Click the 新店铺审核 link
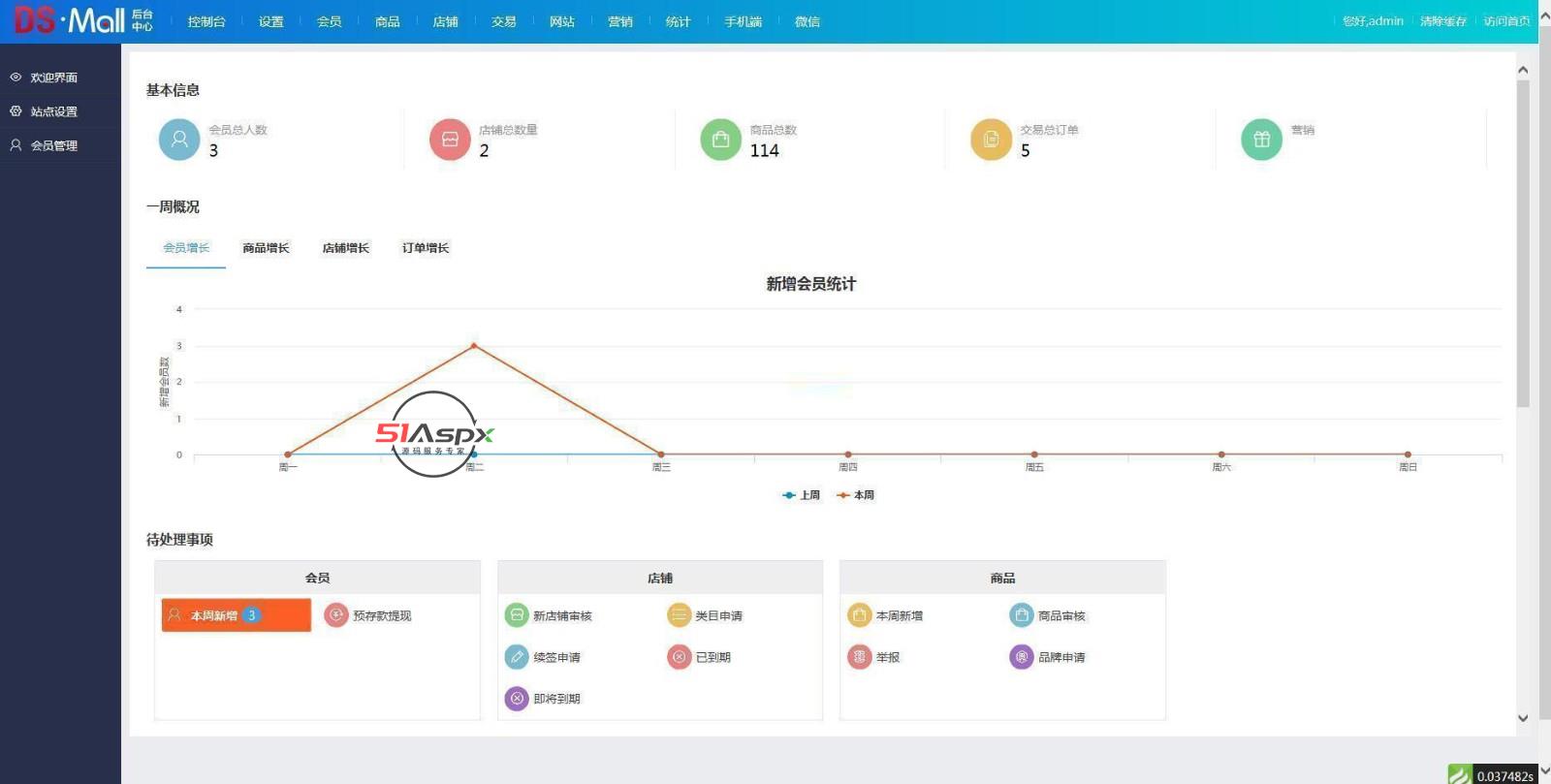The width and height of the screenshot is (1551, 784). click(562, 615)
